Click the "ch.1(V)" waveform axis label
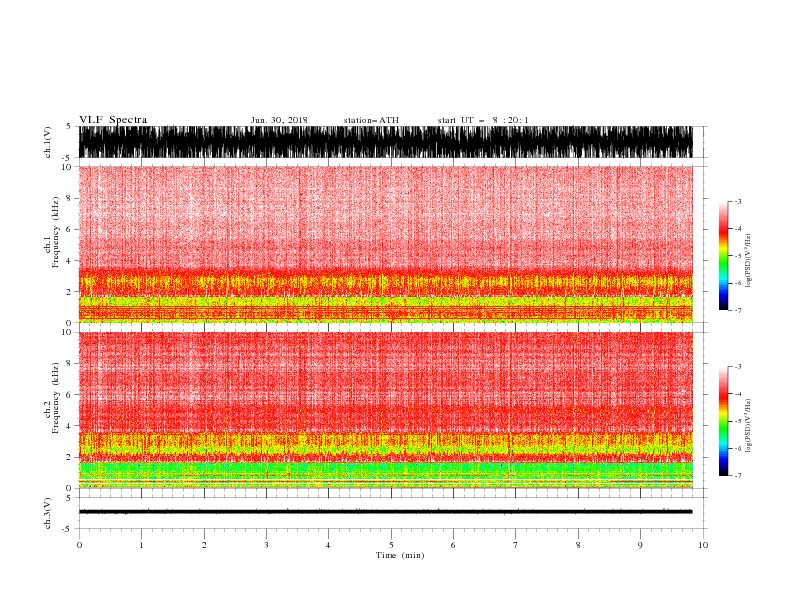This screenshot has width=792, height=612. point(48,142)
